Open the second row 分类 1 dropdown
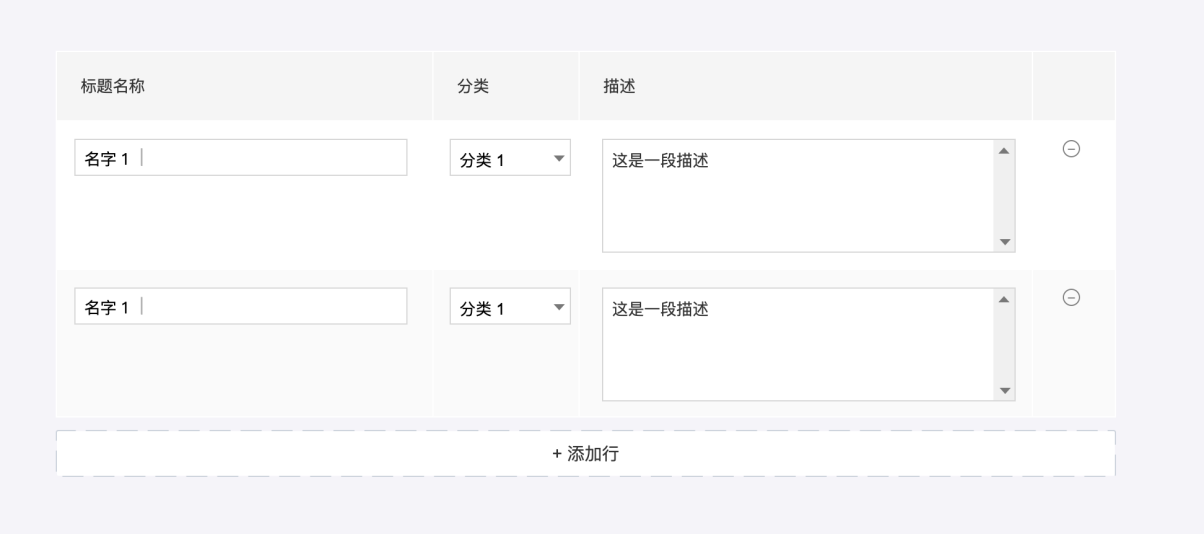Screen dimensions: 1204x534 [x=510, y=307]
